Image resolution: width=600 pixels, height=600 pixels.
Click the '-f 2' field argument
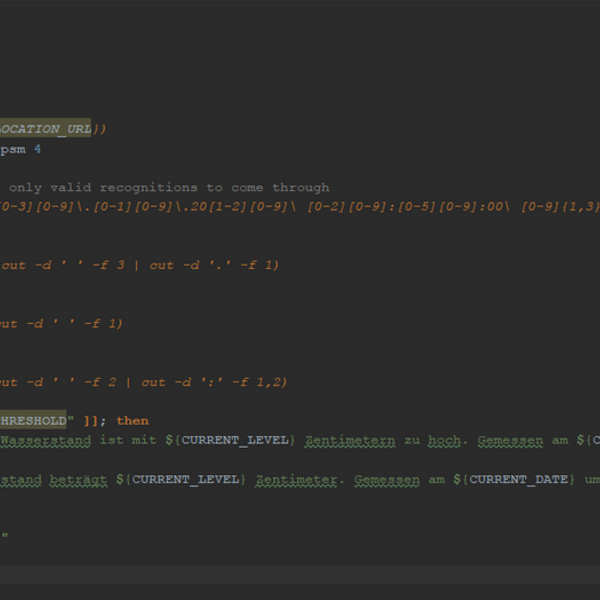pos(113,382)
